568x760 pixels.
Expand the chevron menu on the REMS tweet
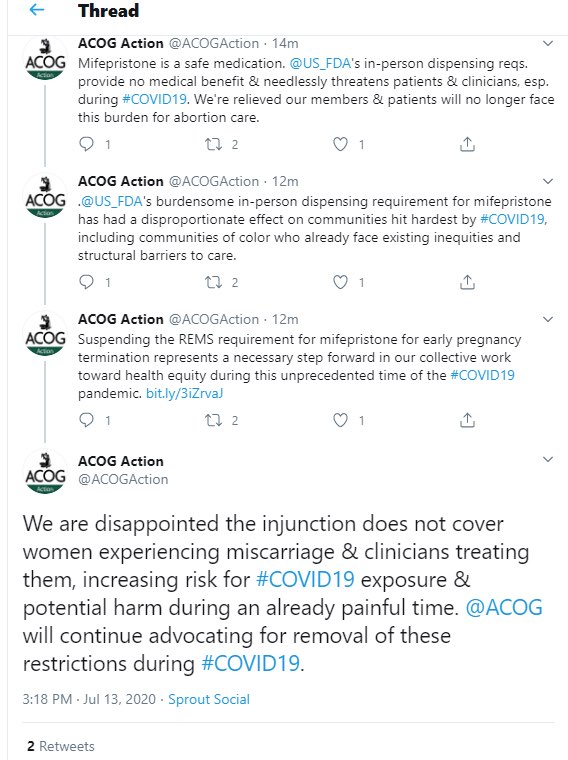(x=548, y=319)
